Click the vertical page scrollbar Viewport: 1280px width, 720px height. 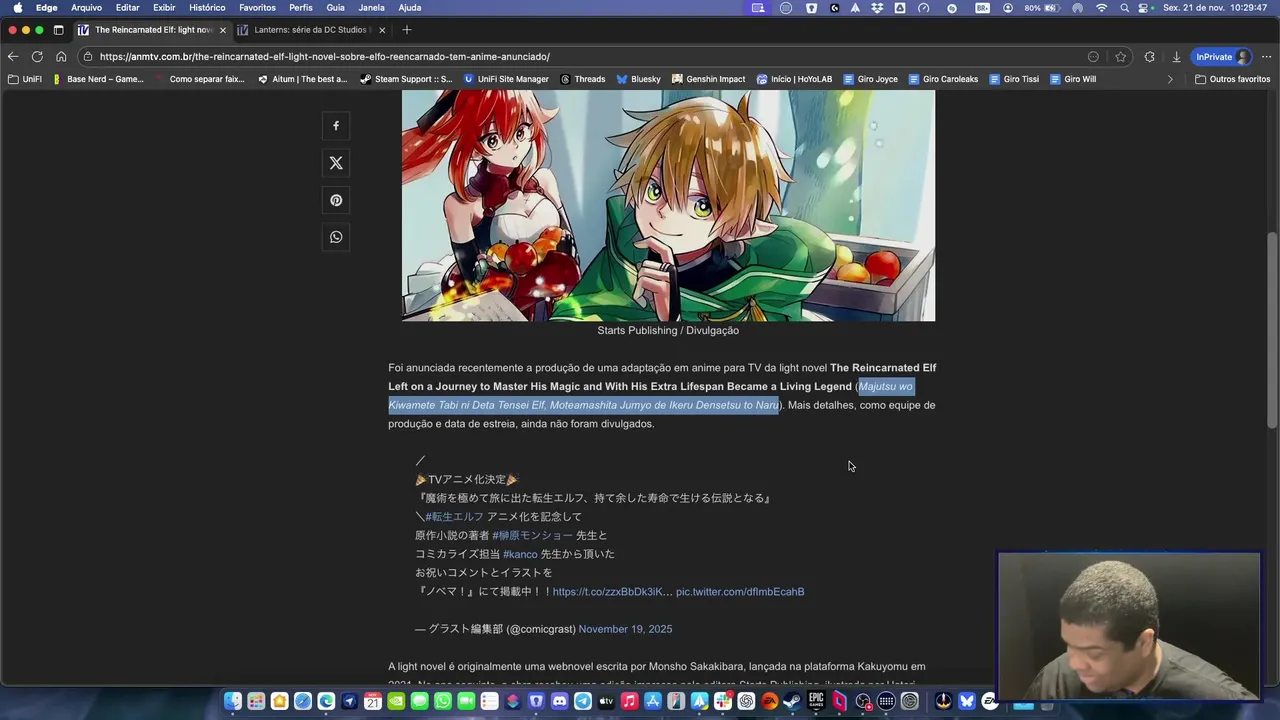(1272, 330)
